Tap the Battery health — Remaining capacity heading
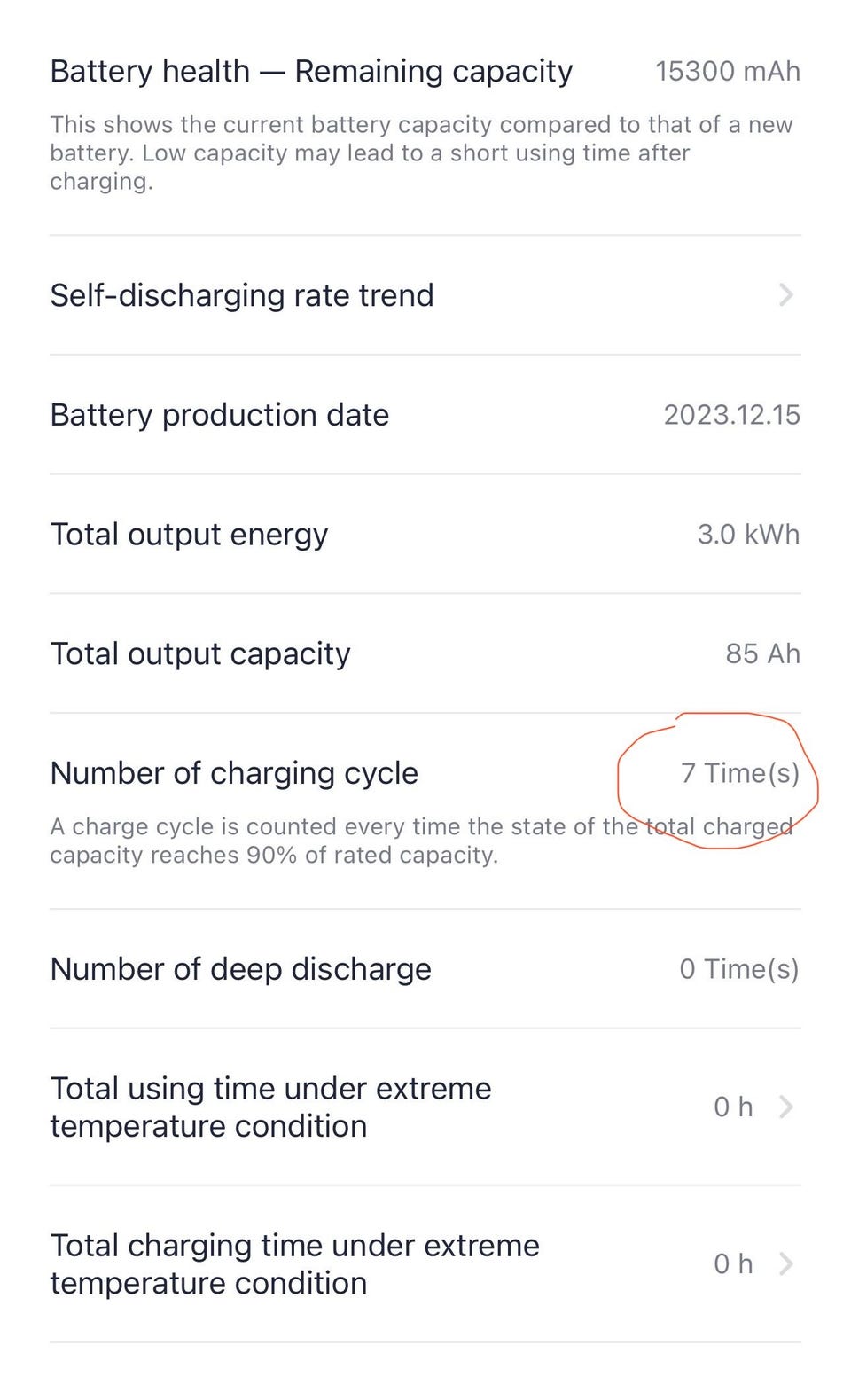Viewport: 851px width, 1400px height. [x=311, y=71]
